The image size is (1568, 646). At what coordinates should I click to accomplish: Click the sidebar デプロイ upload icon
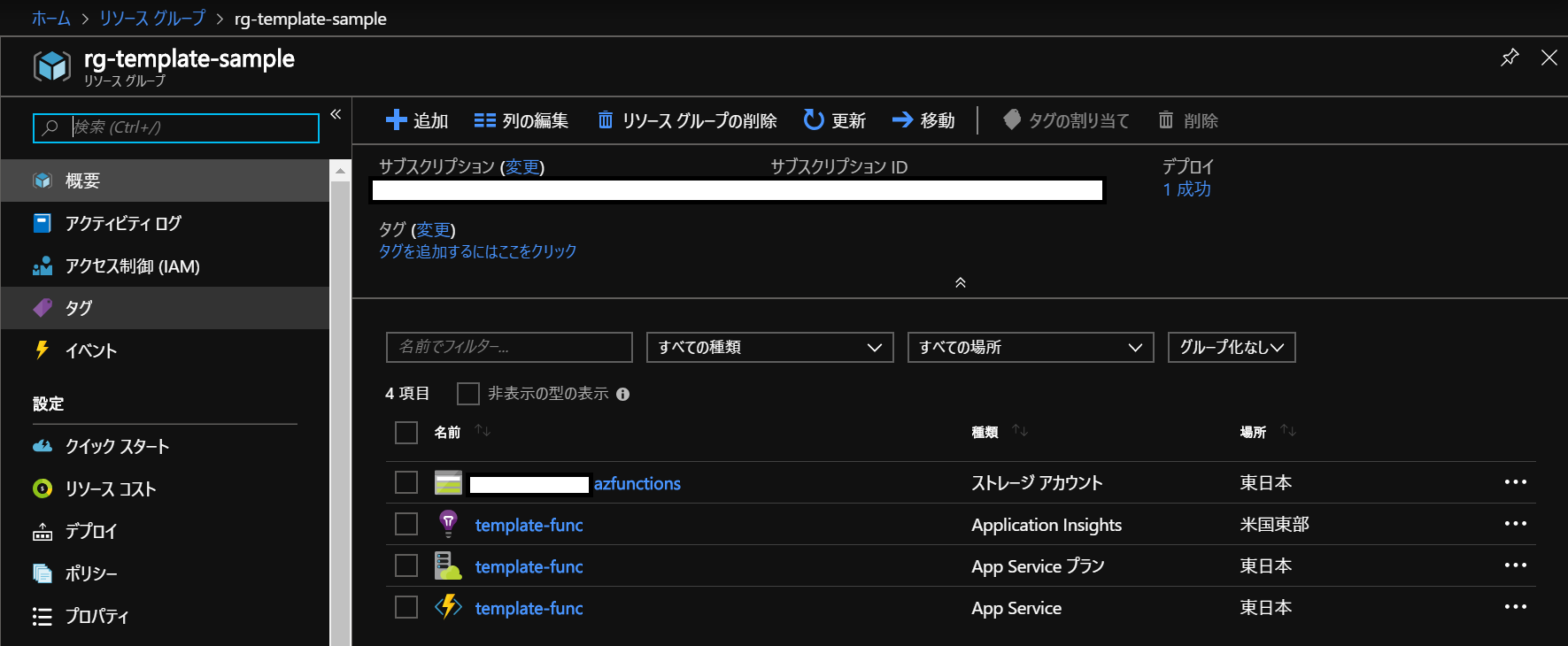click(42, 531)
